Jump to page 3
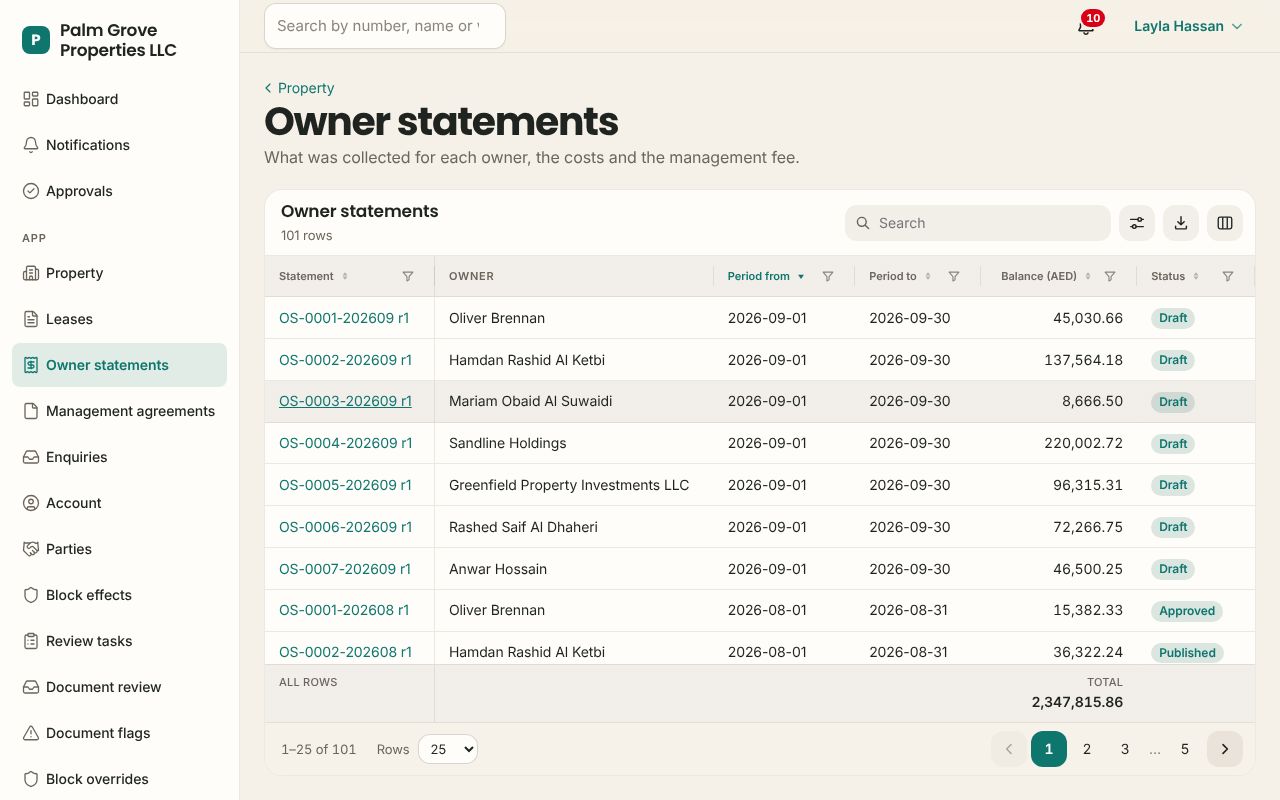1280x800 pixels. click(x=1125, y=749)
